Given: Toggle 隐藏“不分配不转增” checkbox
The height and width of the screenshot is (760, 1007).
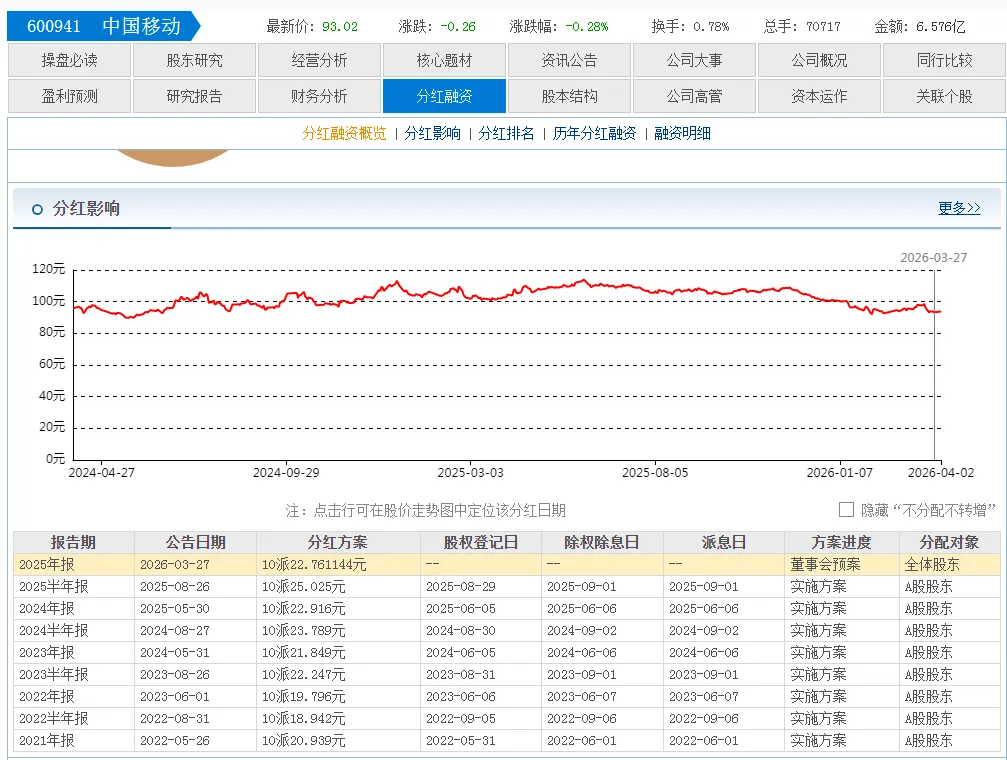Looking at the screenshot, I should click(x=846, y=510).
